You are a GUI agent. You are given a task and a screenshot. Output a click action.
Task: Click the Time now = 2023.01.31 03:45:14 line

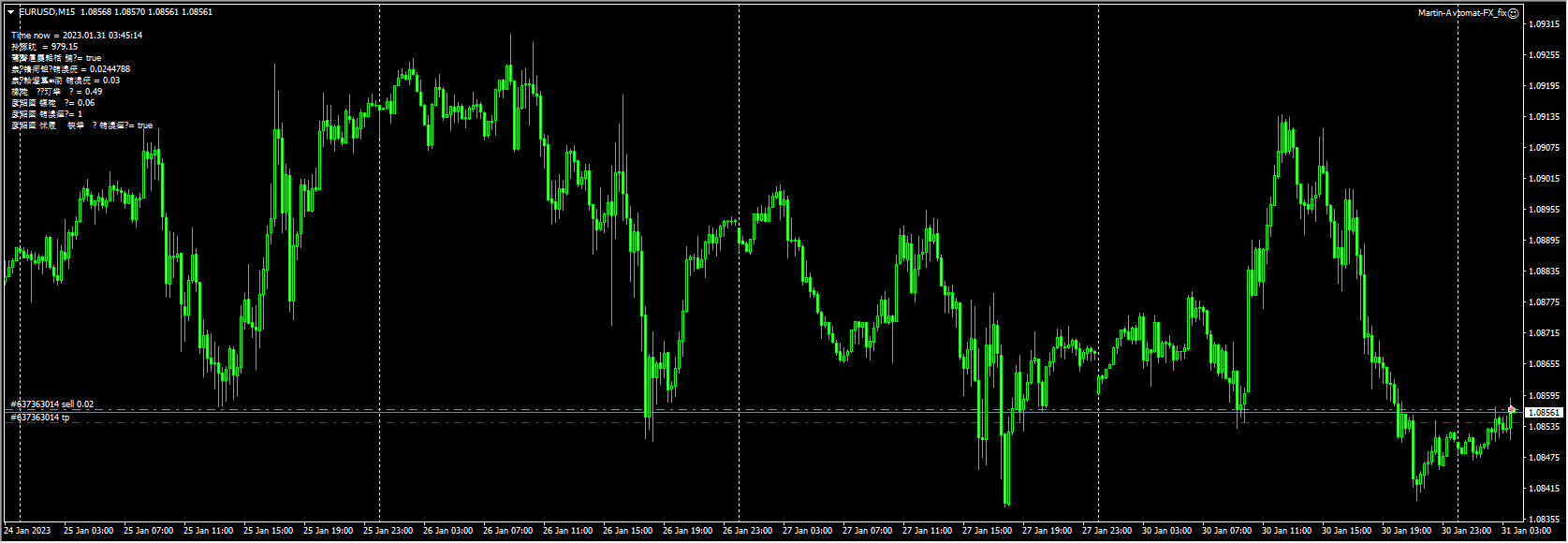77,36
